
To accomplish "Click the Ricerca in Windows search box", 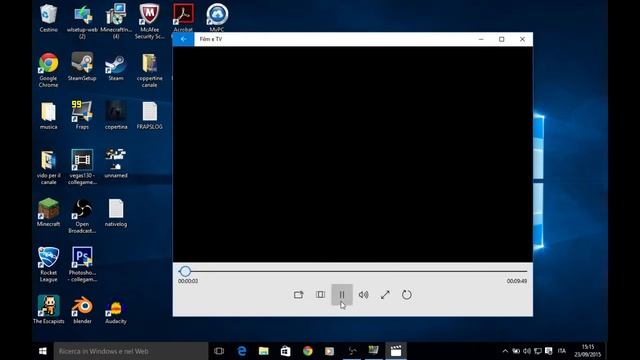I will (x=131, y=351).
